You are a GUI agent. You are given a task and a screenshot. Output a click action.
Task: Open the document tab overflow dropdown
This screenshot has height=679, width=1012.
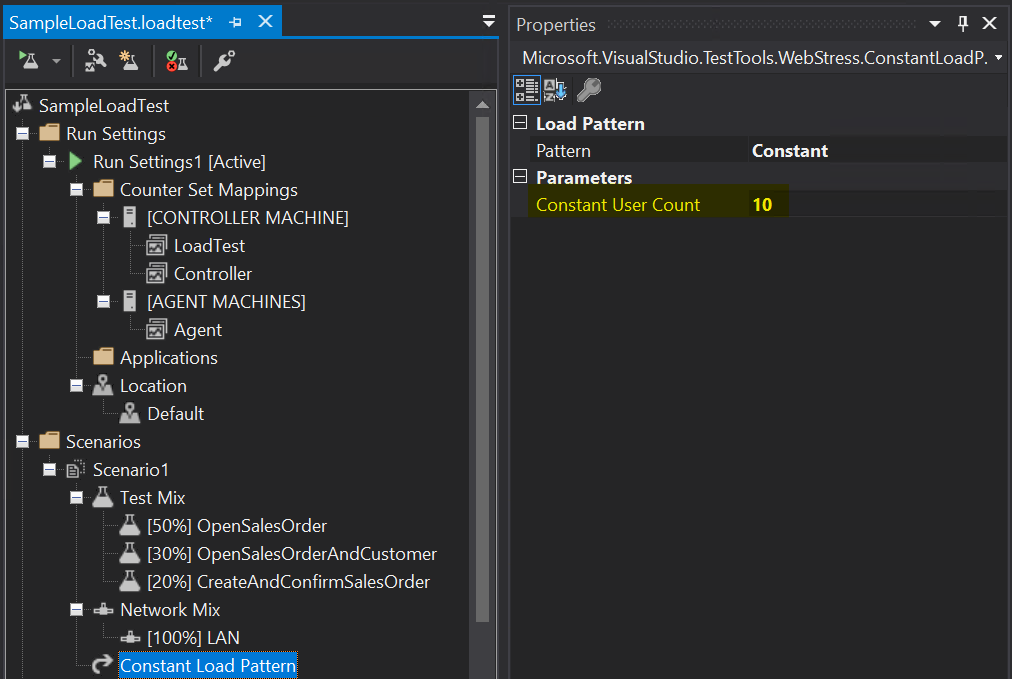point(489,22)
